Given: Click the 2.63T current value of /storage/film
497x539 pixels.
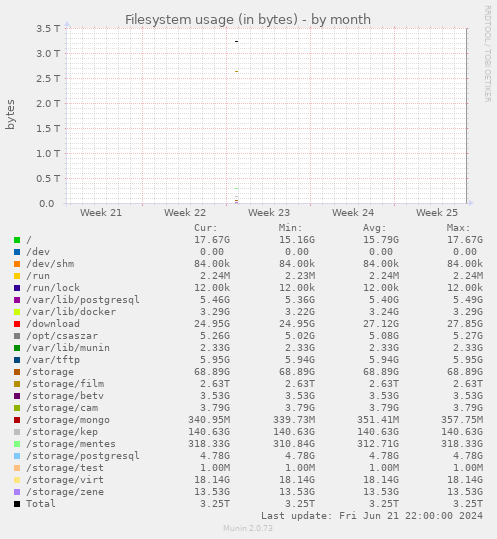Looking at the screenshot, I should (x=215, y=384).
